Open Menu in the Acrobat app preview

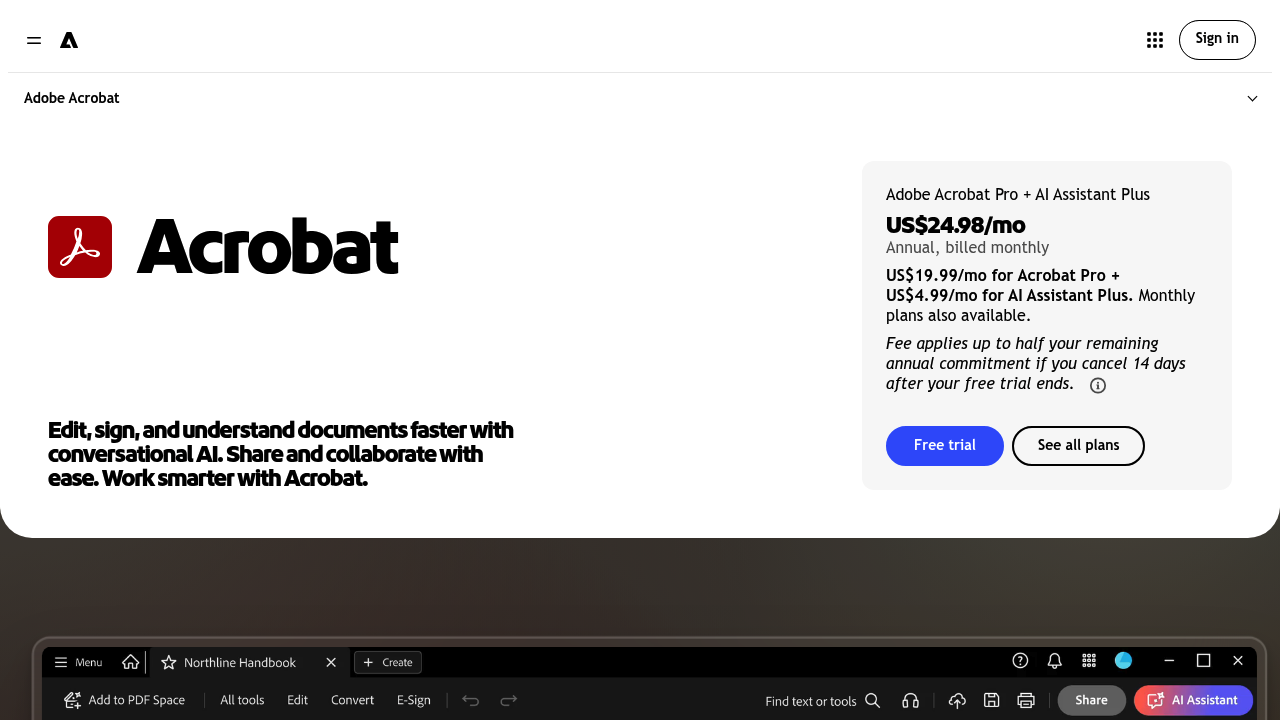pos(78,662)
